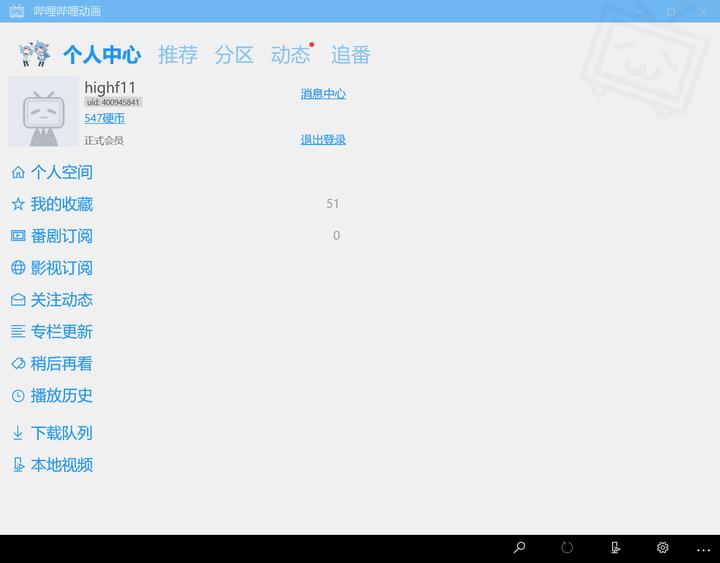Screen dimensions: 720x563
Task: Click the bilibili TV logo in title bar
Action: 17,11
